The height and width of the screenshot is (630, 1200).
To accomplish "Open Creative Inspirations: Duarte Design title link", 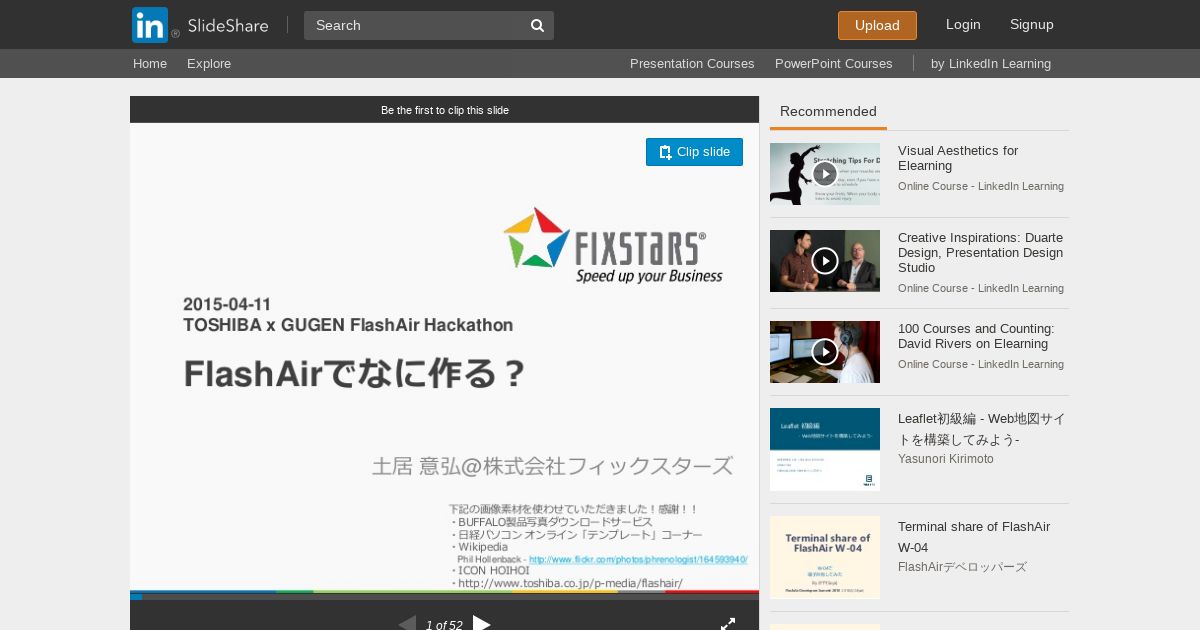I will click(980, 252).
